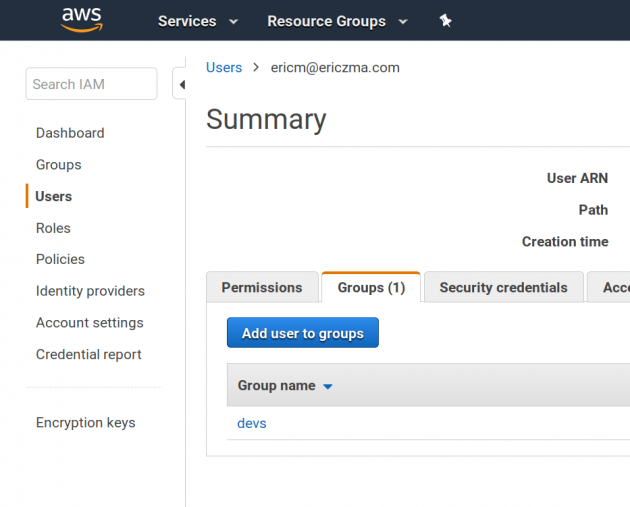Focus the Search IAM input field
630x507 pixels.
(91, 84)
